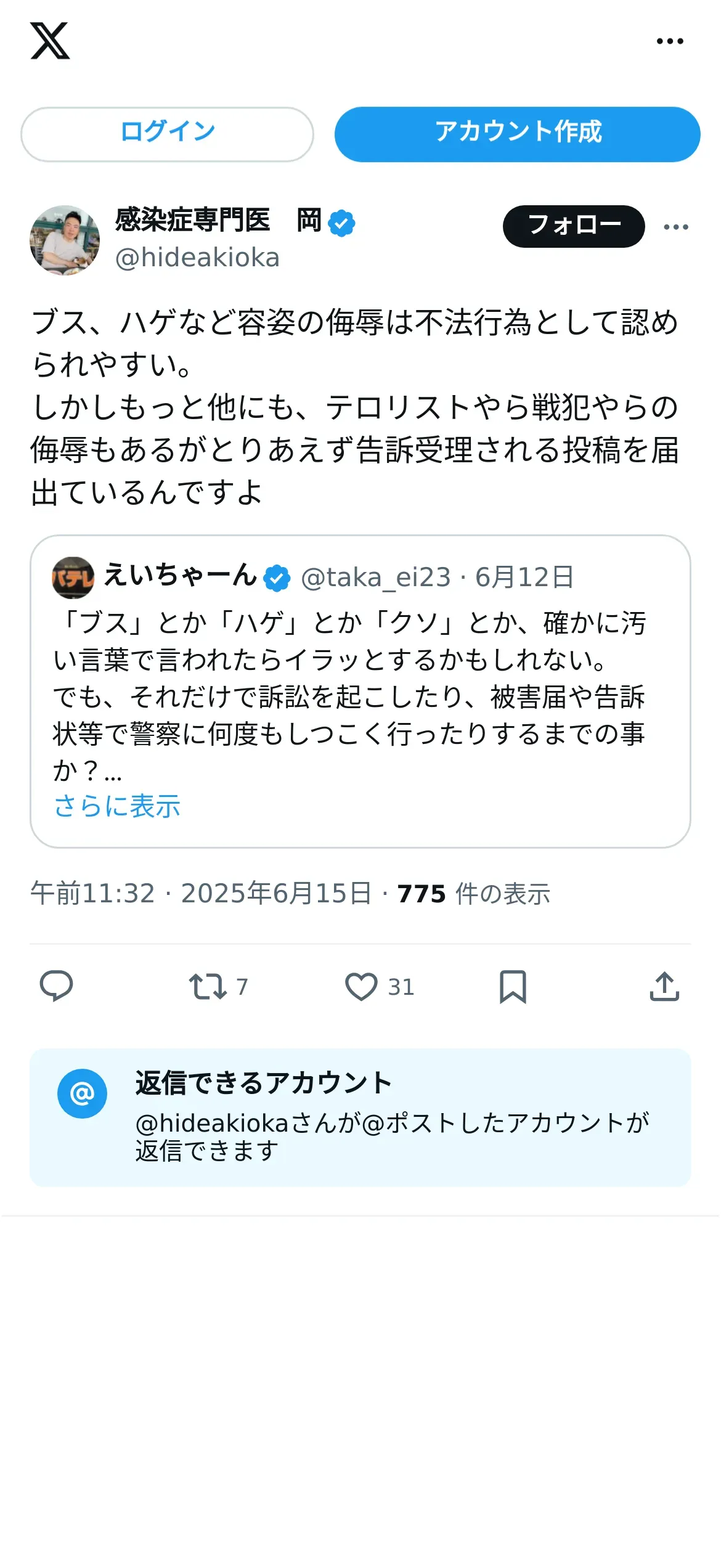The image size is (721, 1568).
Task: Open the top-right more options menu
Action: tap(670, 41)
